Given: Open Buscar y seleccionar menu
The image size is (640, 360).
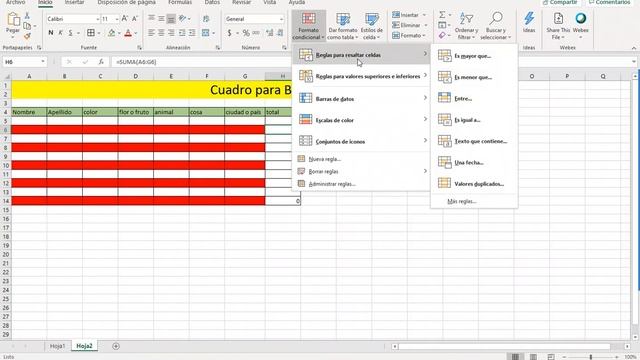Looking at the screenshot, I should pyautogui.click(x=496, y=26).
